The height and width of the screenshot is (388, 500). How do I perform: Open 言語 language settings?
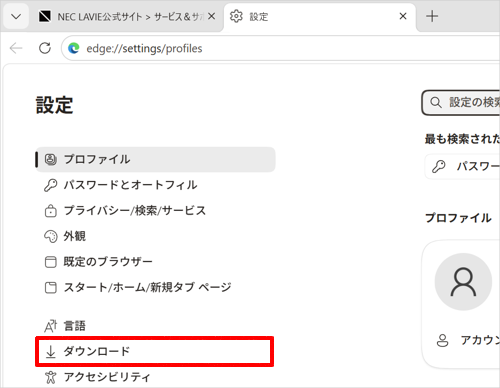[155, 326]
